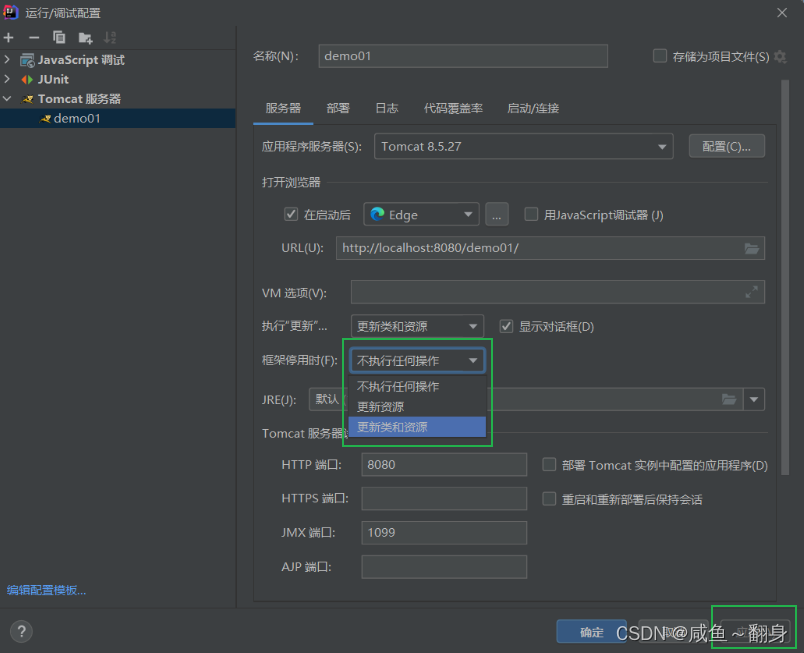Click the HTTP port field 8080

coord(444,464)
